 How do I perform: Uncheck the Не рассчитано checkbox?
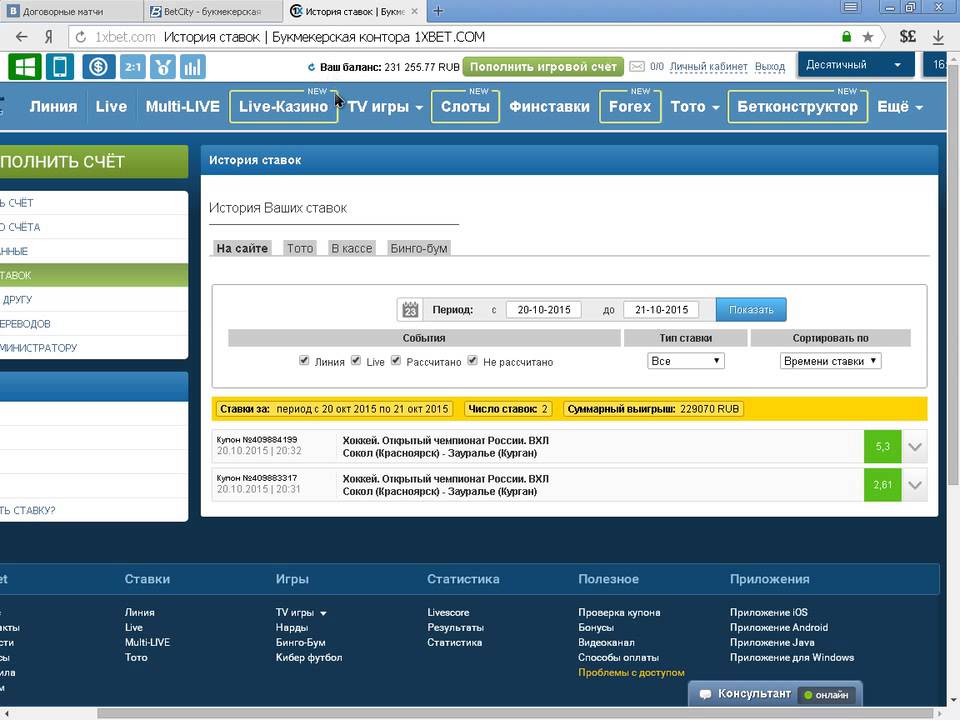point(472,361)
